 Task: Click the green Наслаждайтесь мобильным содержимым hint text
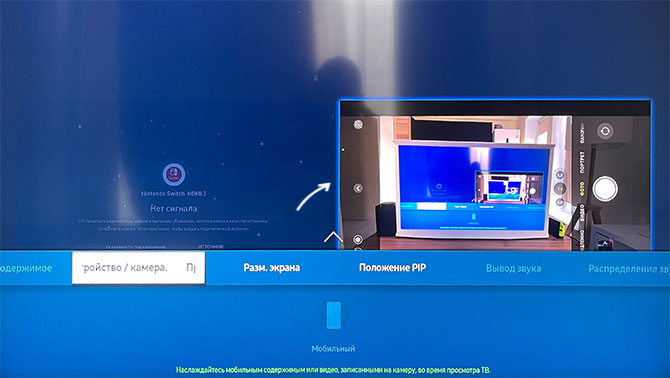[x=333, y=370]
